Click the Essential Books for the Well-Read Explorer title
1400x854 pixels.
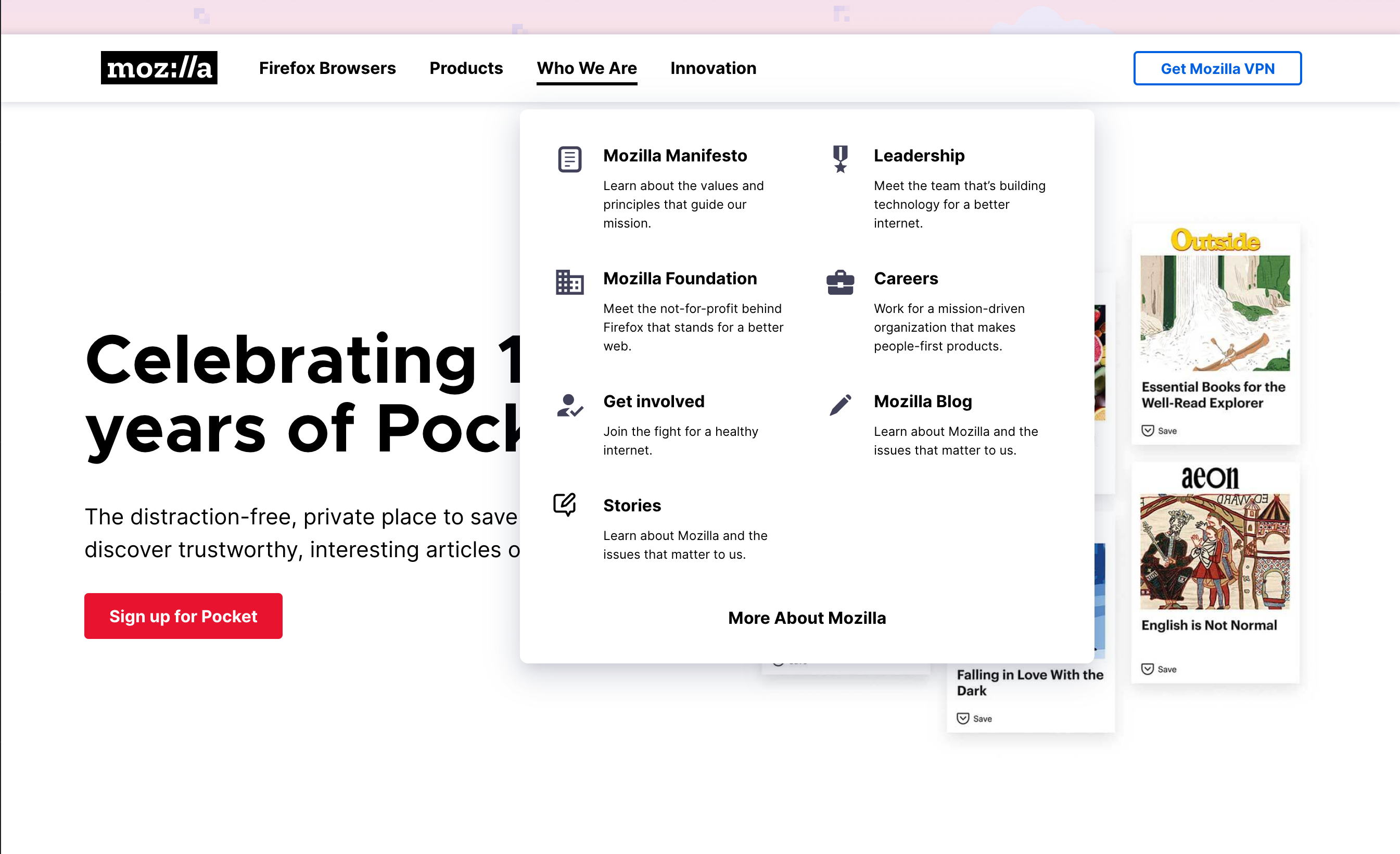pos(1213,395)
